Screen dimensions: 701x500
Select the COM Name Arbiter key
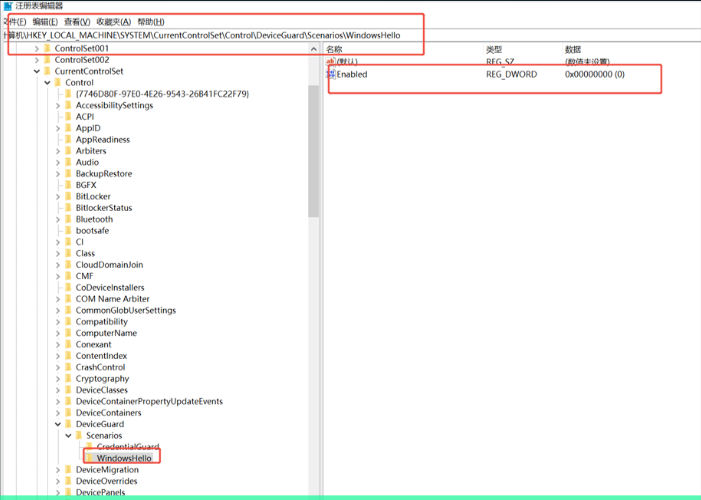[112, 299]
